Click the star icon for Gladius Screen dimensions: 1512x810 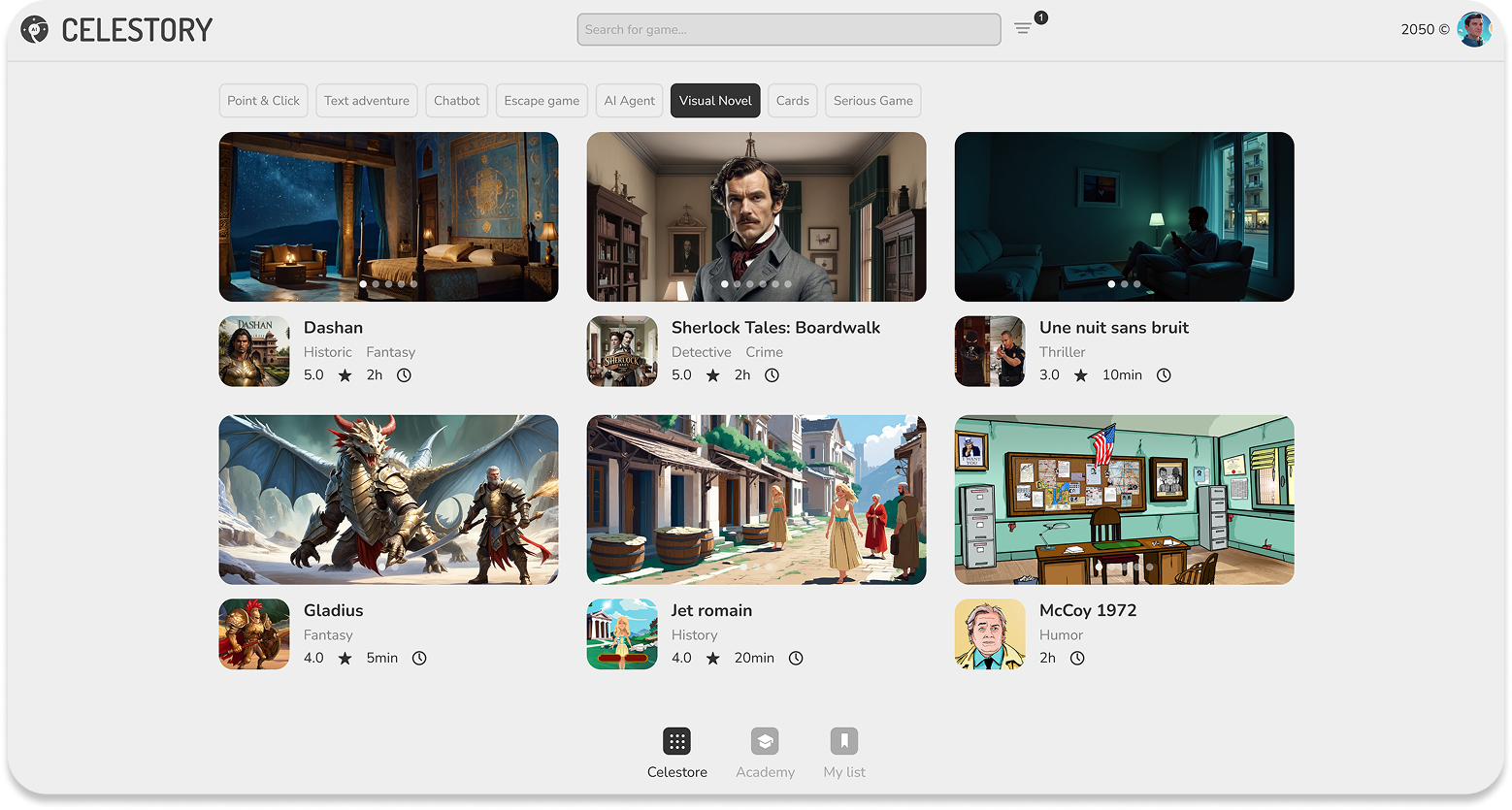tap(345, 659)
